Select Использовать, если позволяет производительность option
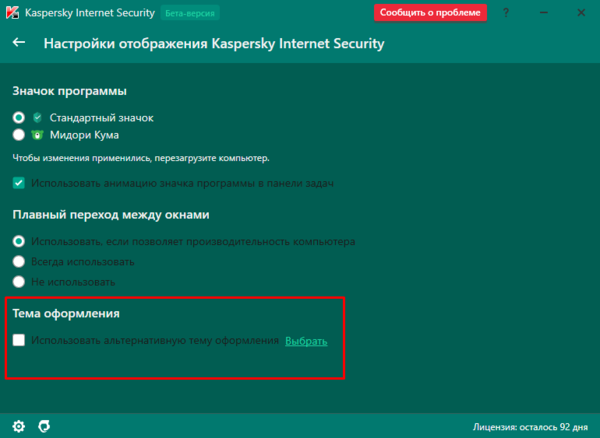The image size is (600, 438). click(x=19, y=241)
